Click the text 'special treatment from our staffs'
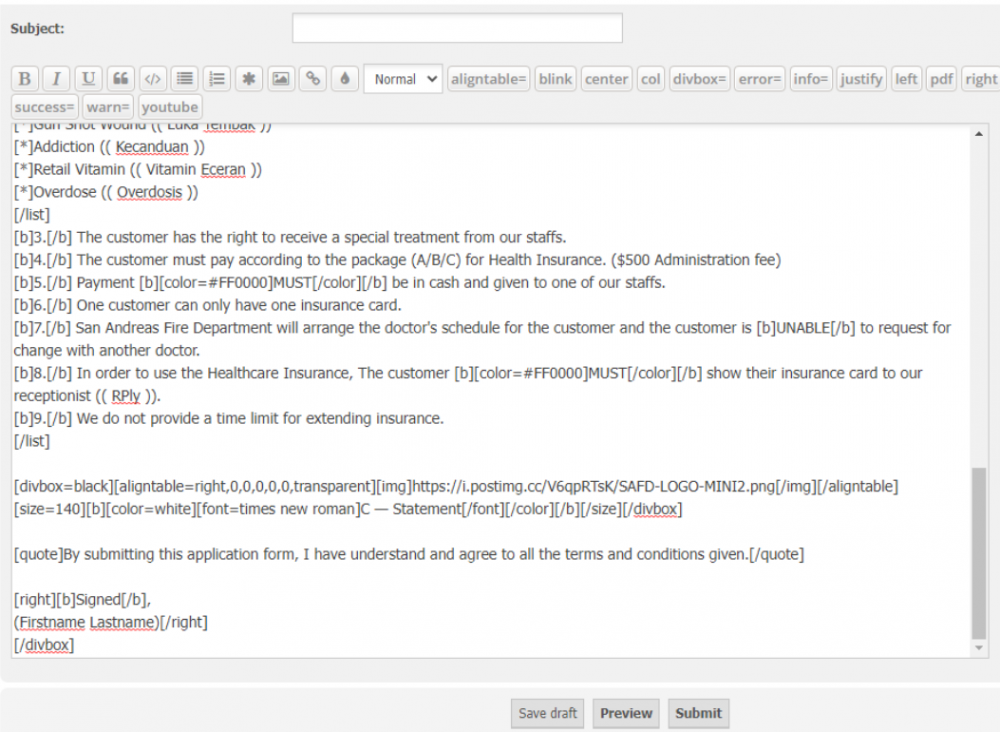This screenshot has height=732, width=1000. [x=454, y=237]
